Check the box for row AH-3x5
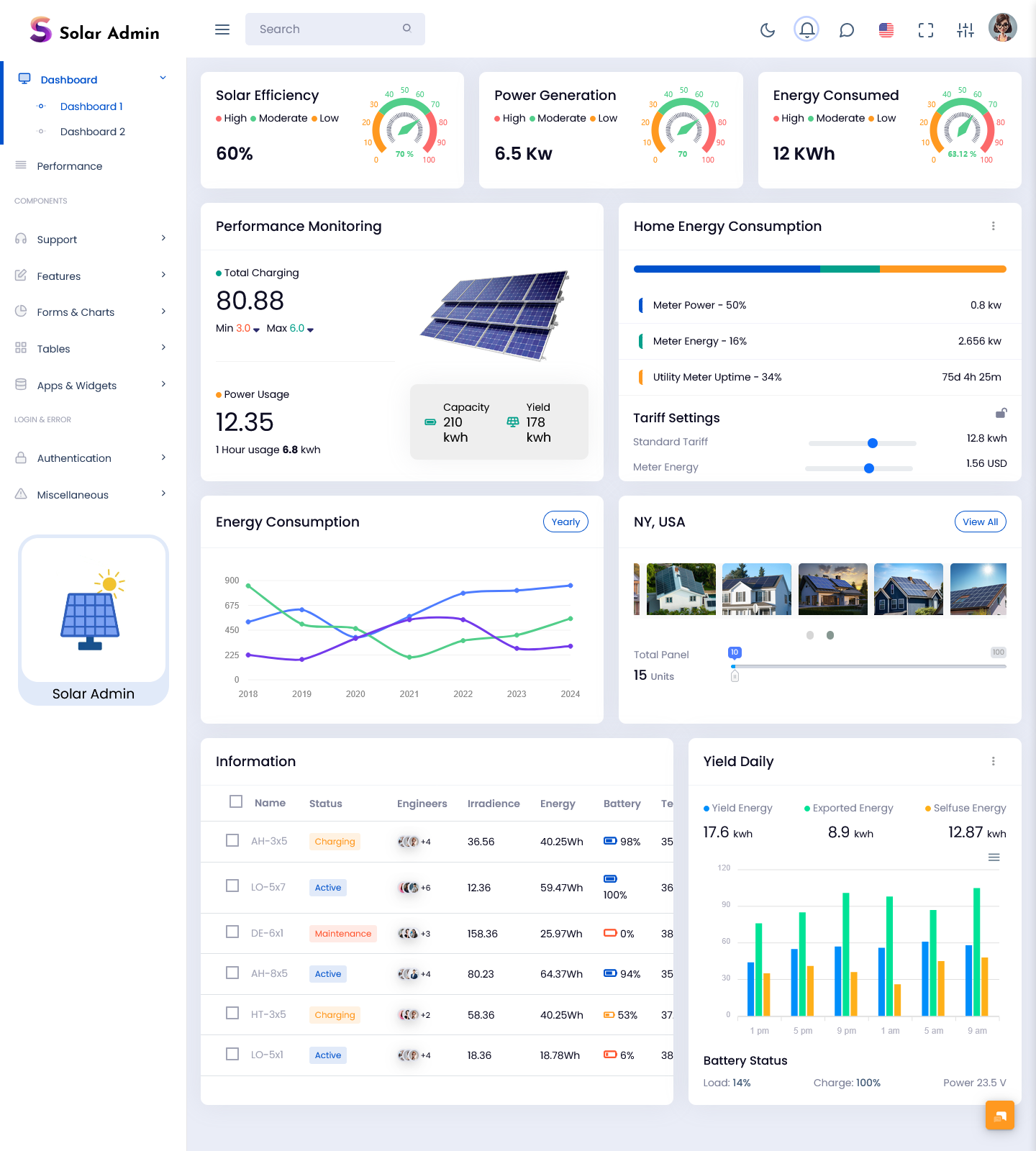Screen dimensions: 1036x1151 tap(232, 840)
